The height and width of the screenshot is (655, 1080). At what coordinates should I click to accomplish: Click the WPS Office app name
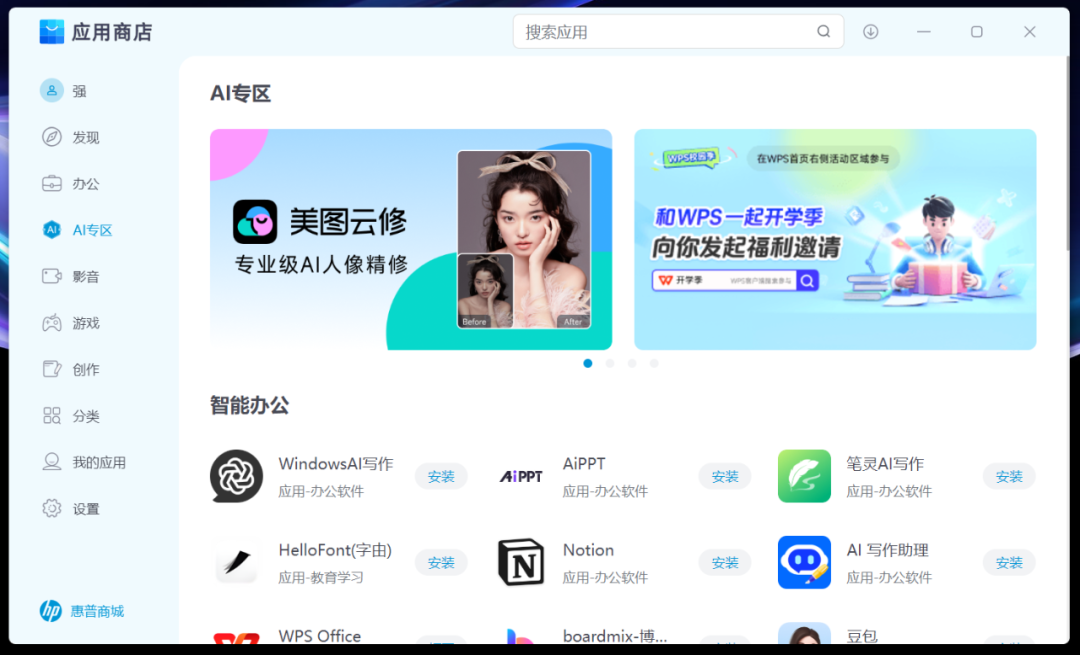320,636
